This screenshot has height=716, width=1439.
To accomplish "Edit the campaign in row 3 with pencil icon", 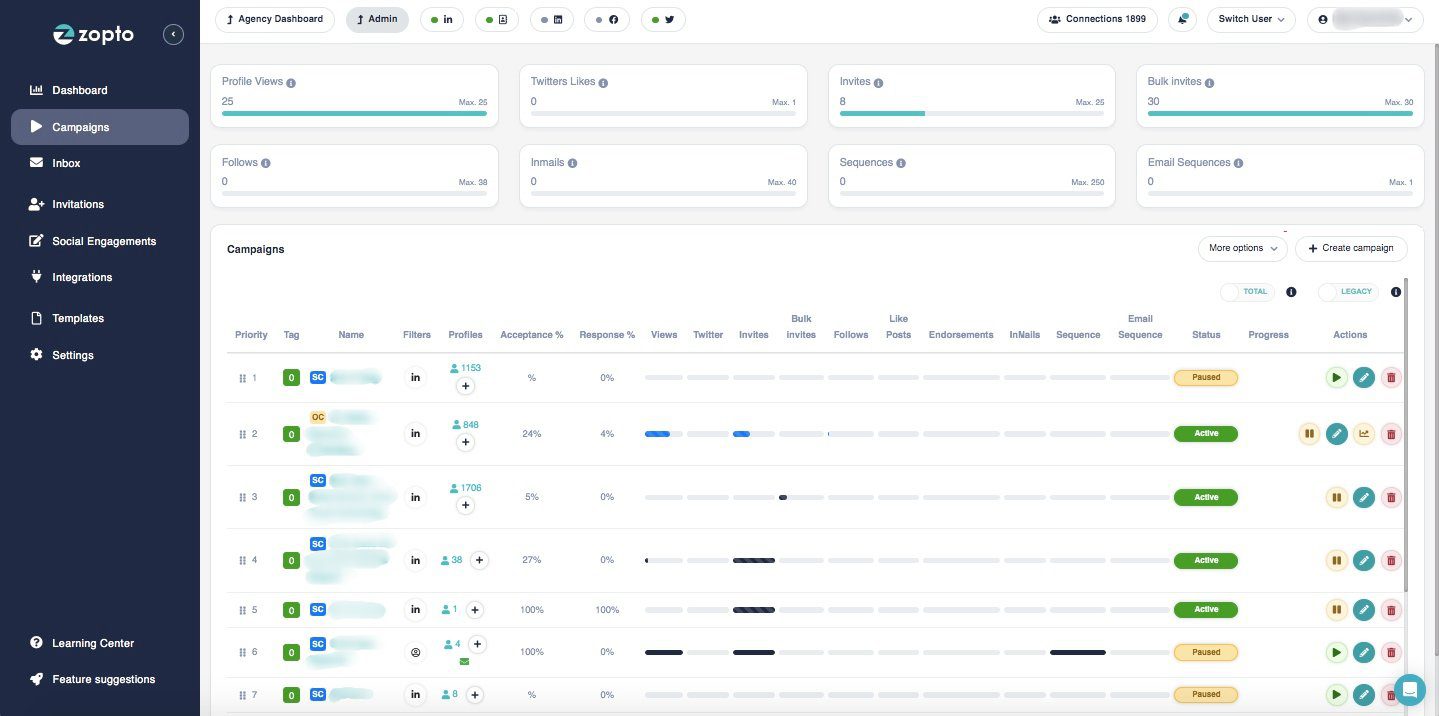I will coord(1364,497).
